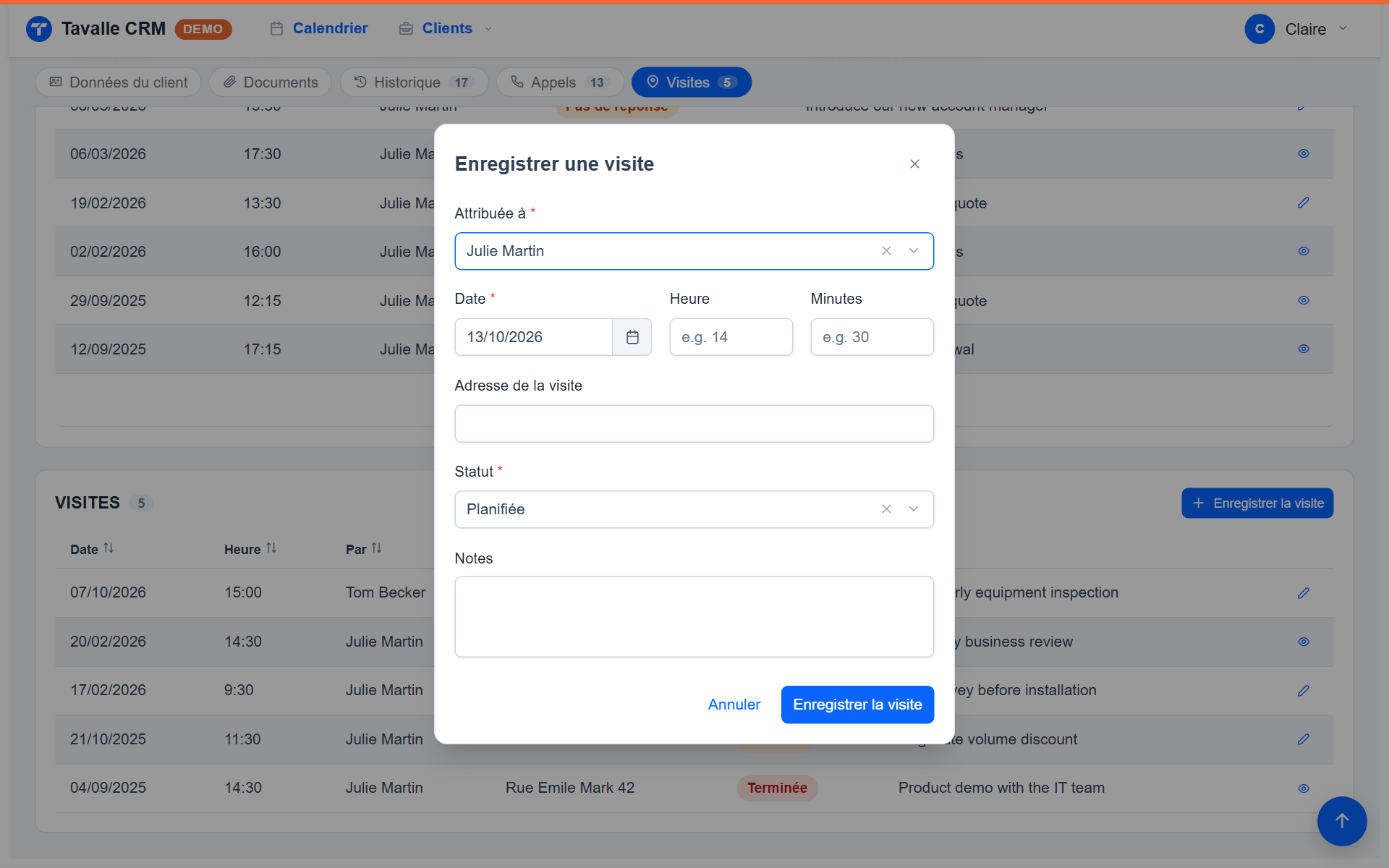Open the date picker calendar icon
Screen dimensions: 1389x868
[632, 337]
